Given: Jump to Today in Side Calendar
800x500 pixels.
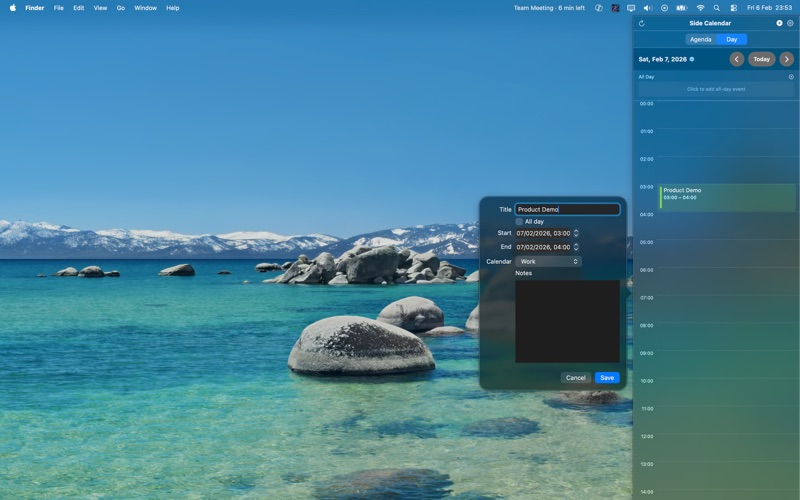Looking at the screenshot, I should click(x=761, y=59).
